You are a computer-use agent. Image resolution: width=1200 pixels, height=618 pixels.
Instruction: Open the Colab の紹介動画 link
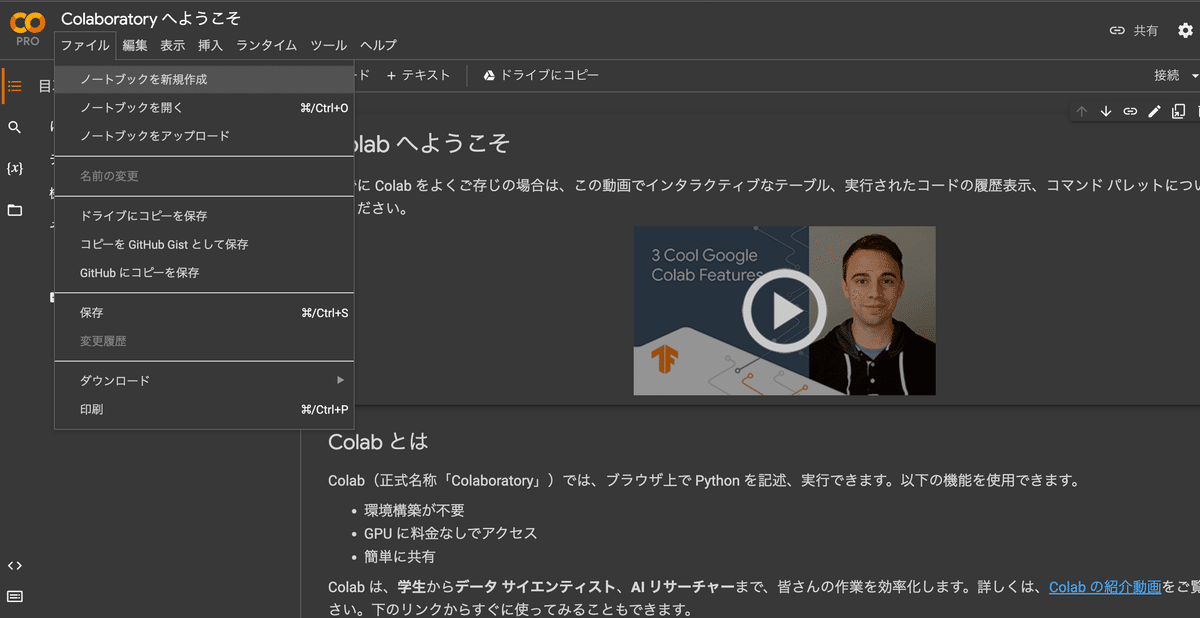tap(1105, 588)
